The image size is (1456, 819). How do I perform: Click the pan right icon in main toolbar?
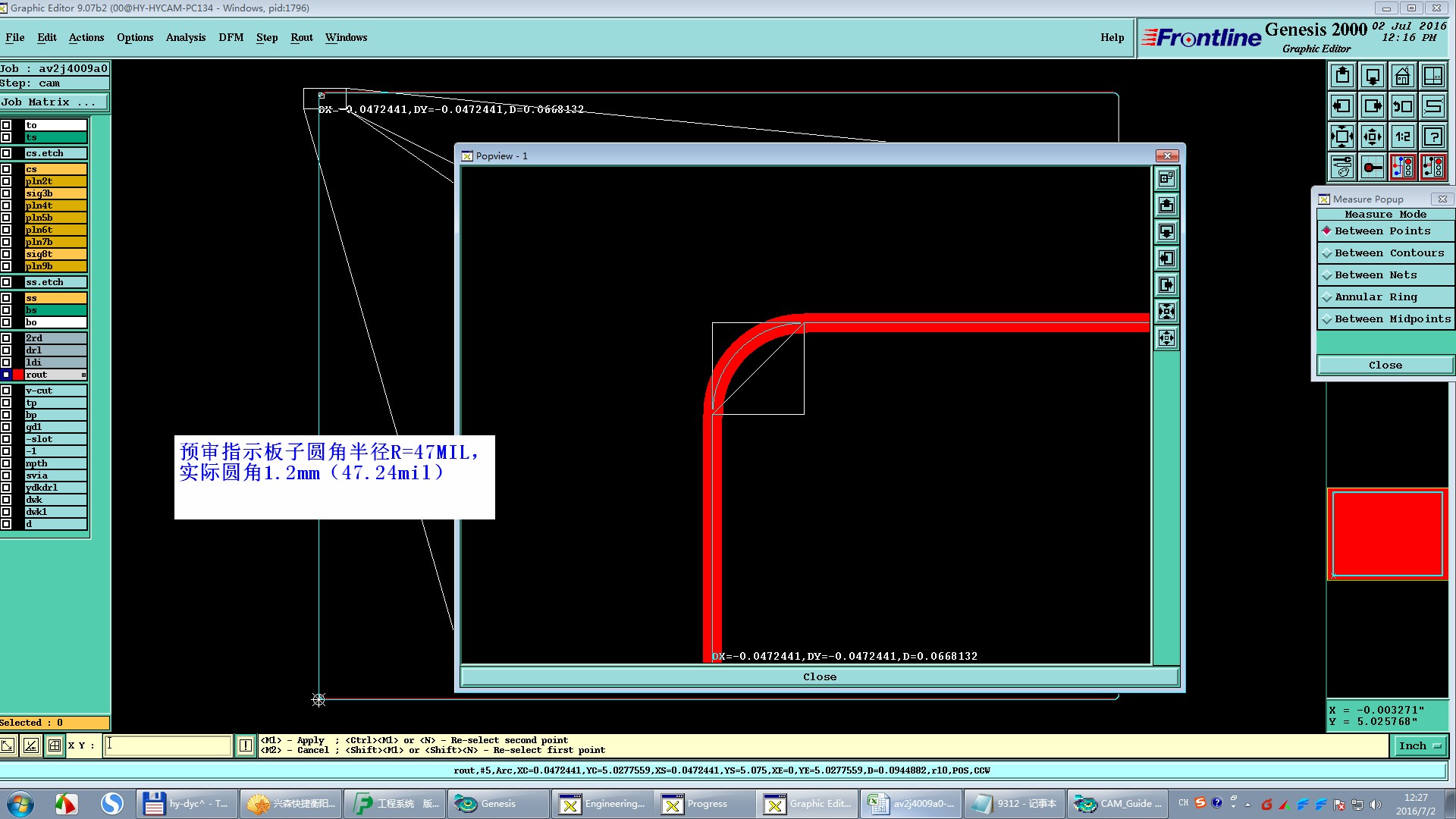point(1373,106)
